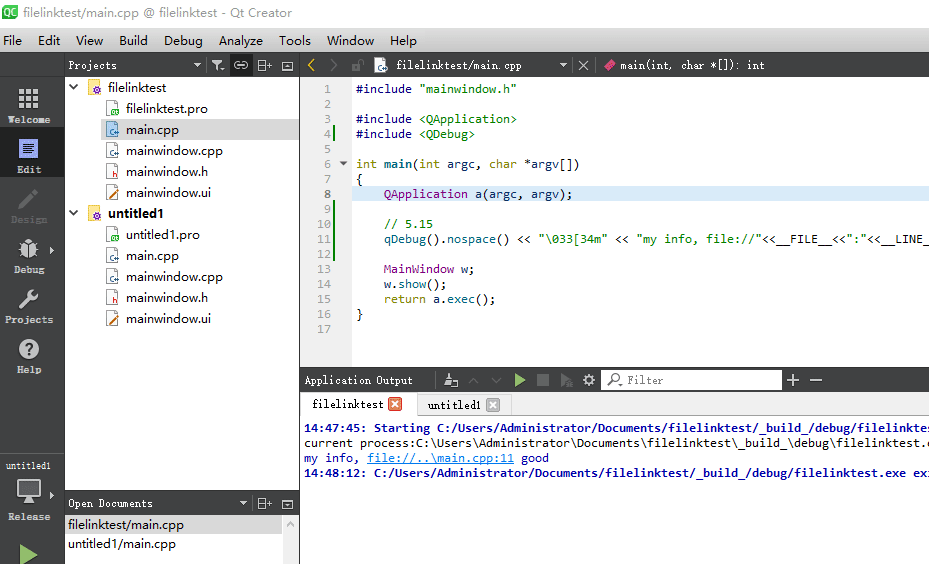Select mainwindow.ui under filelinktest

point(168,193)
